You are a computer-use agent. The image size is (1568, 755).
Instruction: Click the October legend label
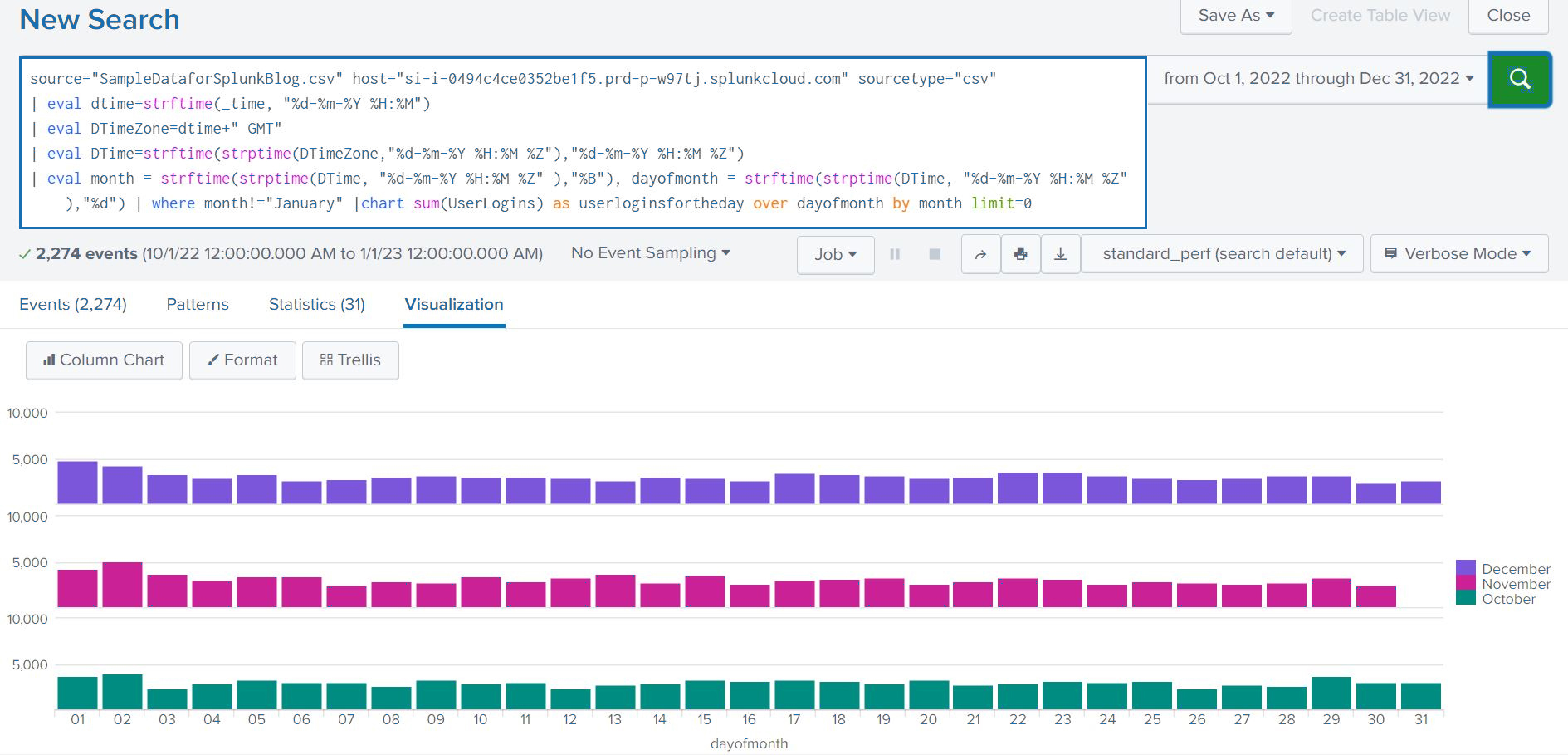(x=1508, y=599)
